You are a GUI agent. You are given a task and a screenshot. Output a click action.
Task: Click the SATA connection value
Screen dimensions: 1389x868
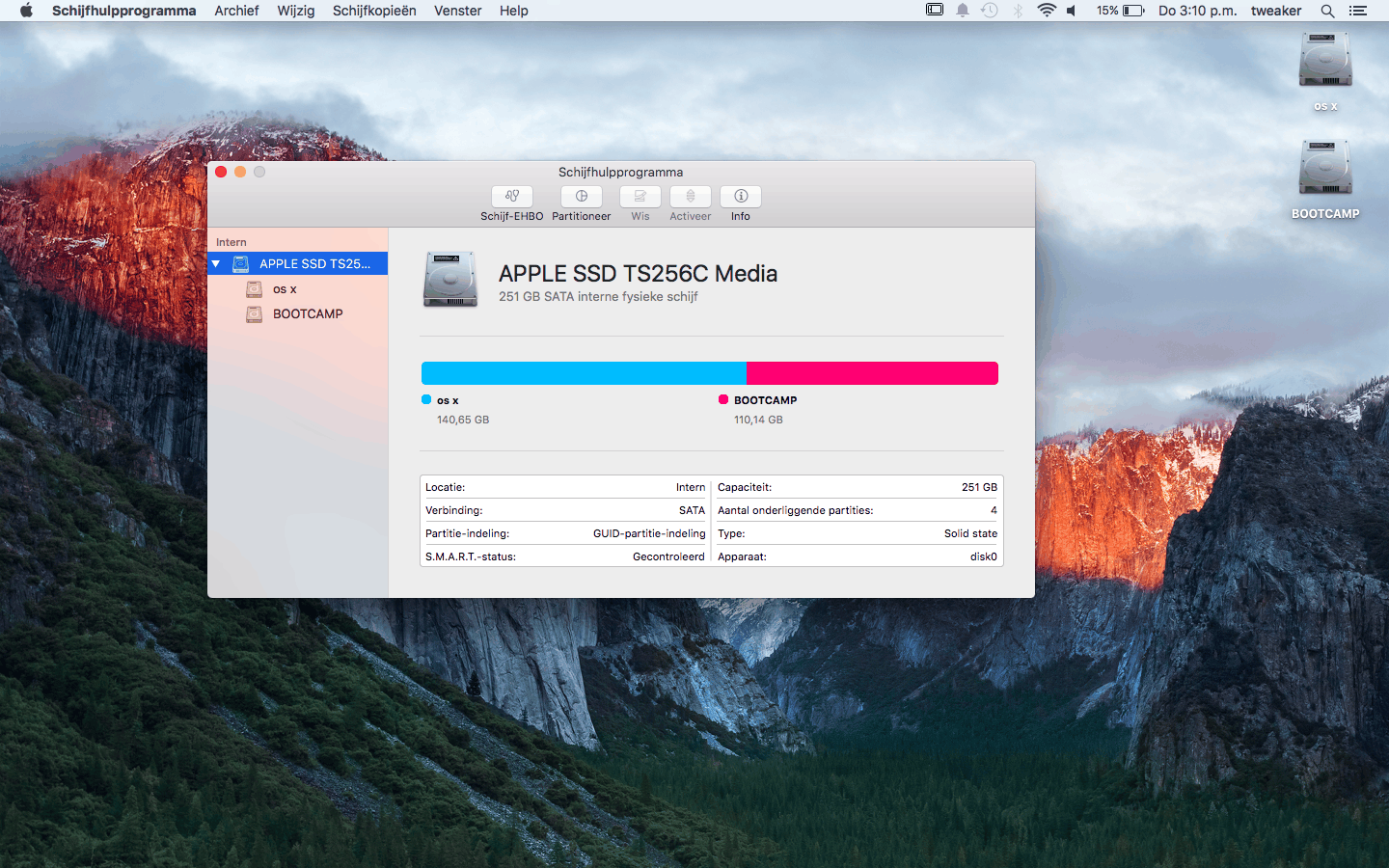tap(692, 510)
